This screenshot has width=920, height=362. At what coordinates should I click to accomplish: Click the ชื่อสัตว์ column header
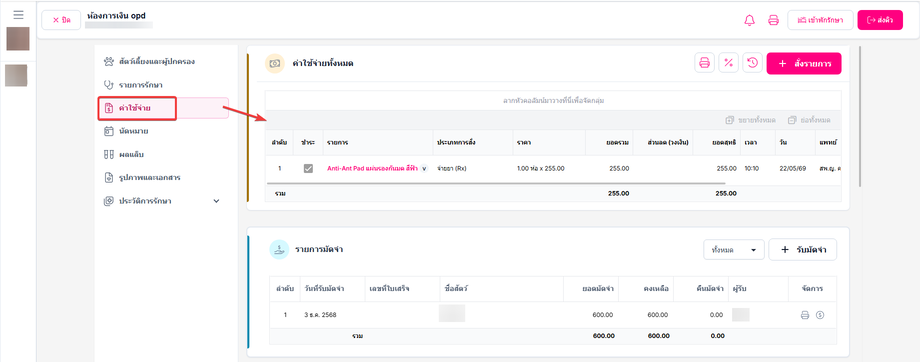coord(502,289)
